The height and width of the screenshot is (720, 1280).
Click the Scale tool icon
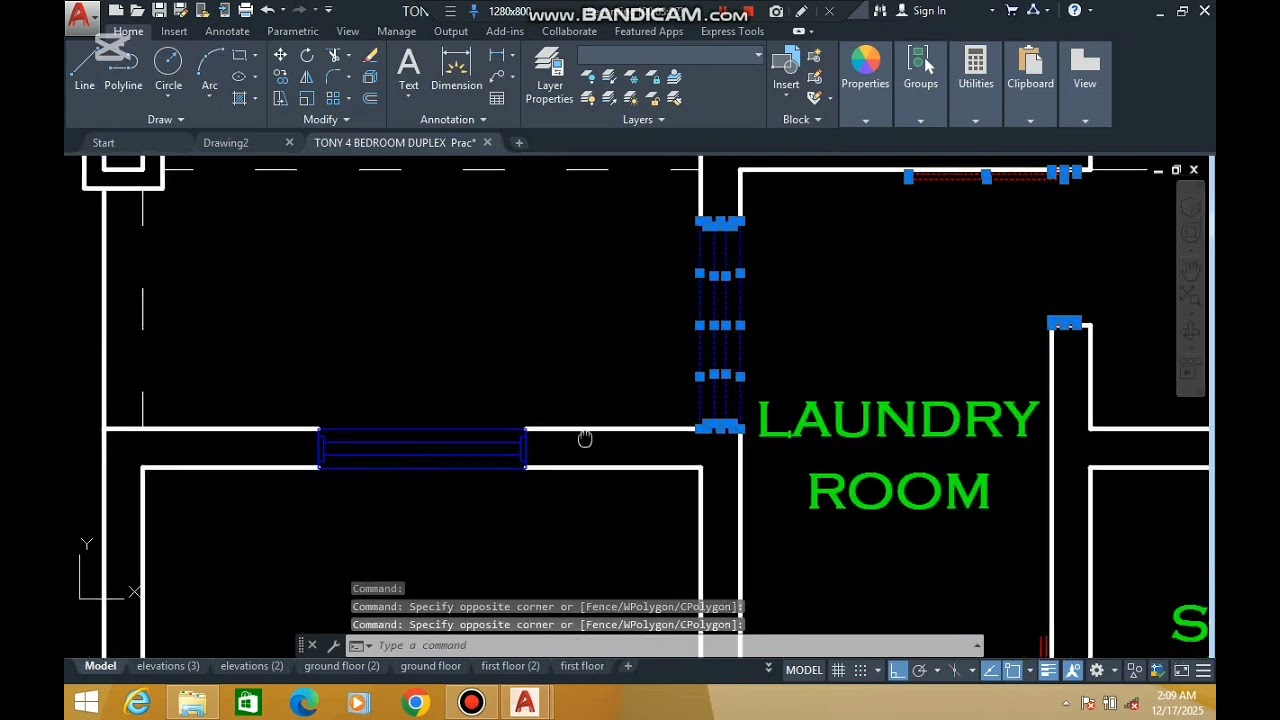[x=307, y=98]
